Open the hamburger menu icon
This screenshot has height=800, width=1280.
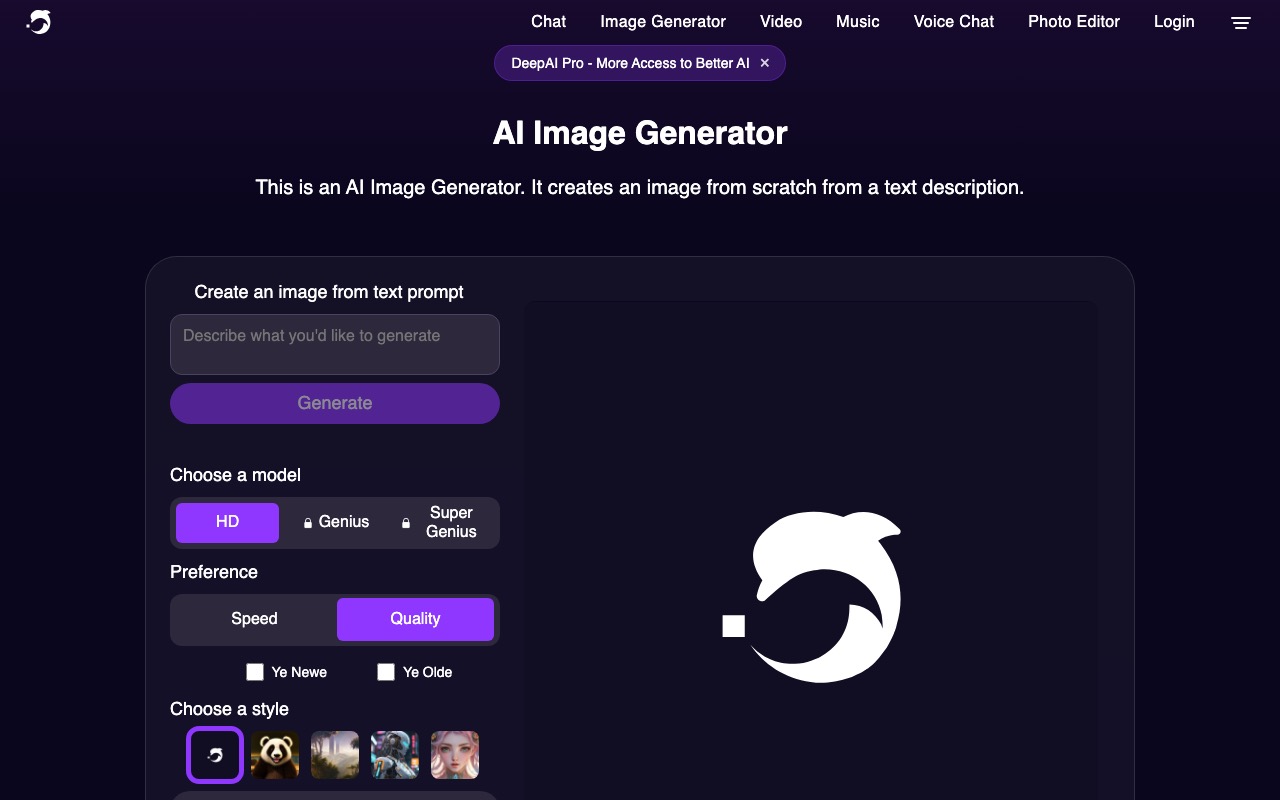pos(1240,22)
